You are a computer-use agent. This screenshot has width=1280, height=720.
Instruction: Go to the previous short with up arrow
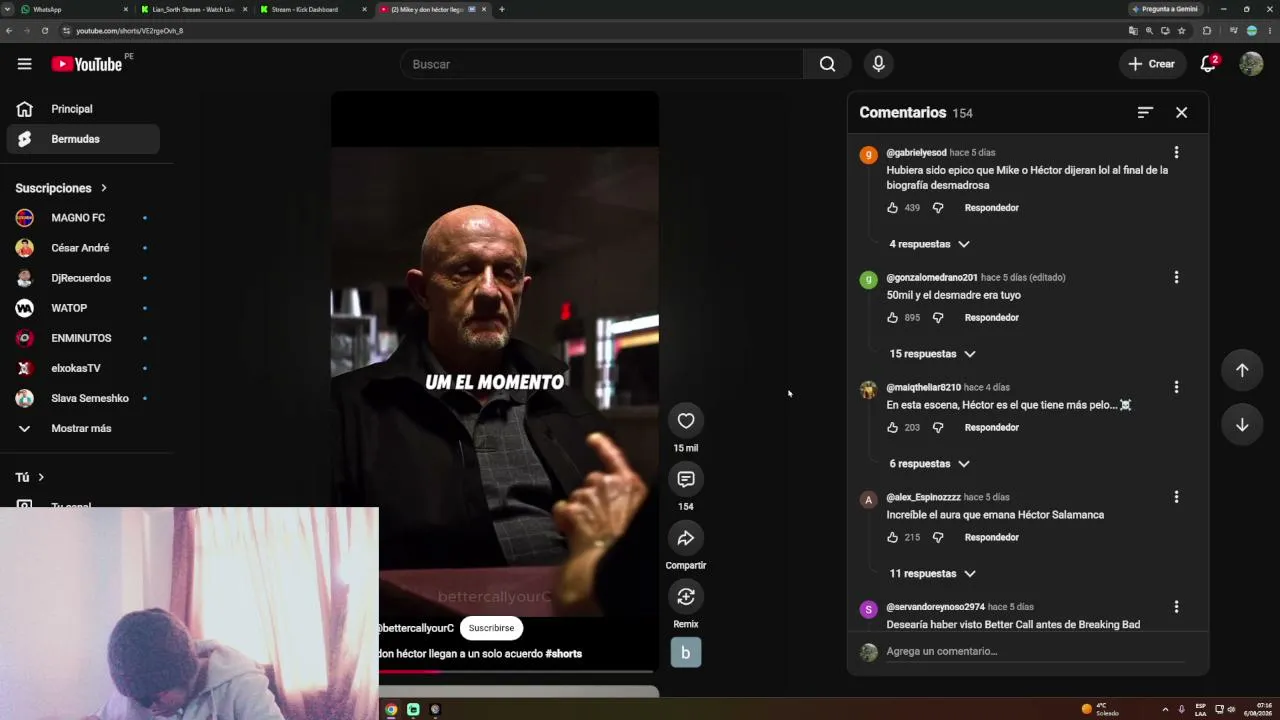point(1242,370)
